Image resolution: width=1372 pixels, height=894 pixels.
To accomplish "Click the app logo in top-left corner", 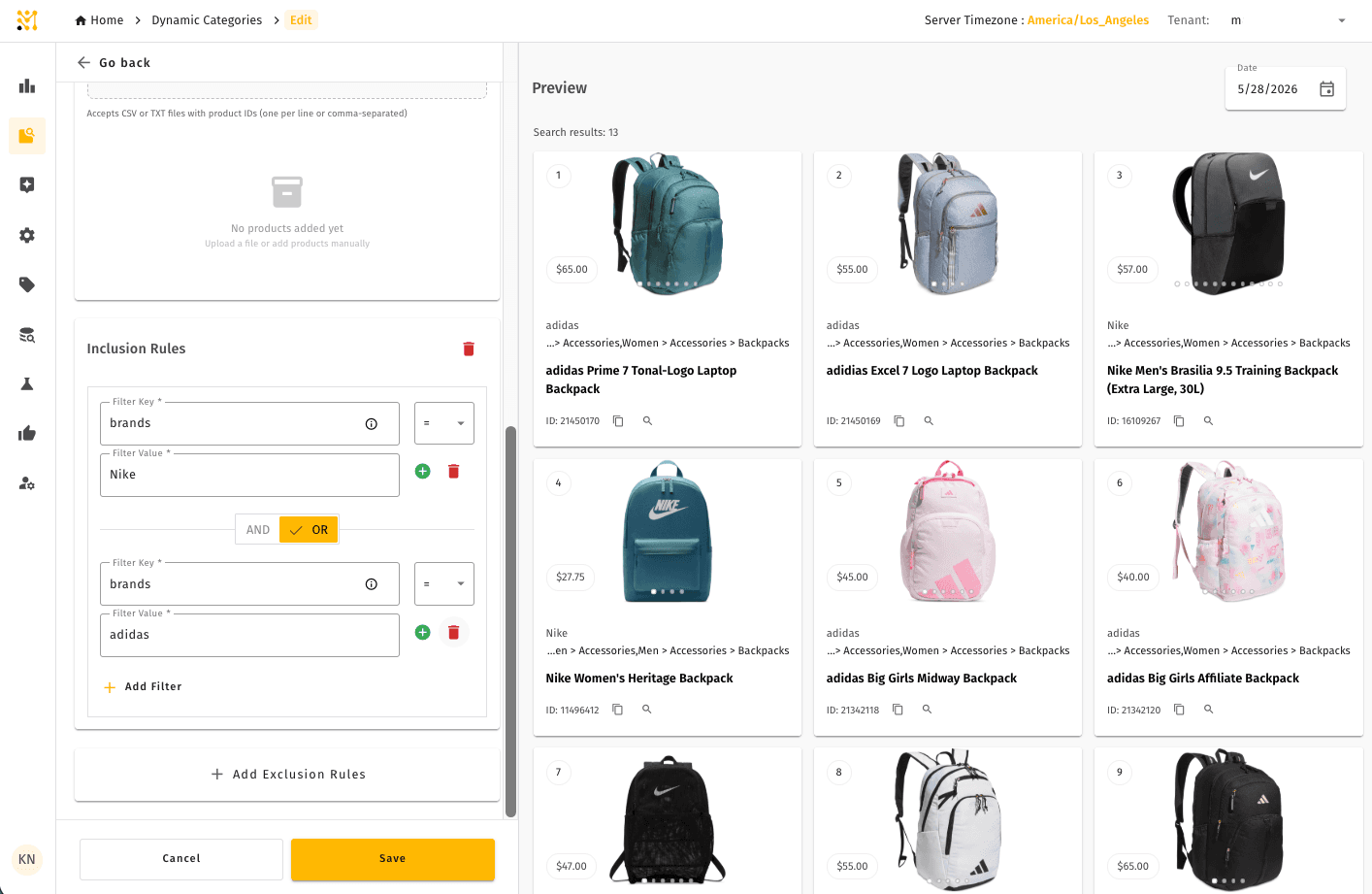I will [27, 20].
